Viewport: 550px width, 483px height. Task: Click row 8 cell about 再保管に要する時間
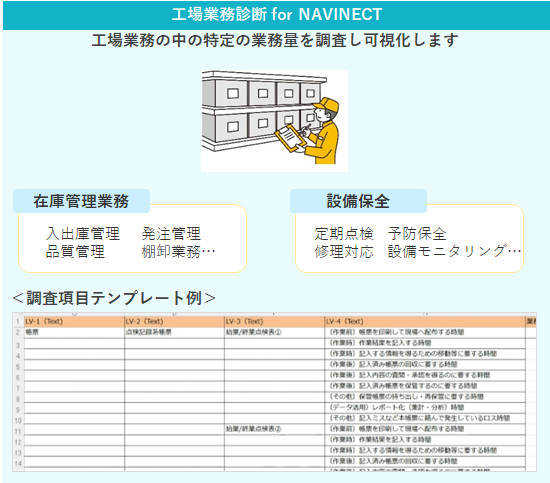(425, 397)
